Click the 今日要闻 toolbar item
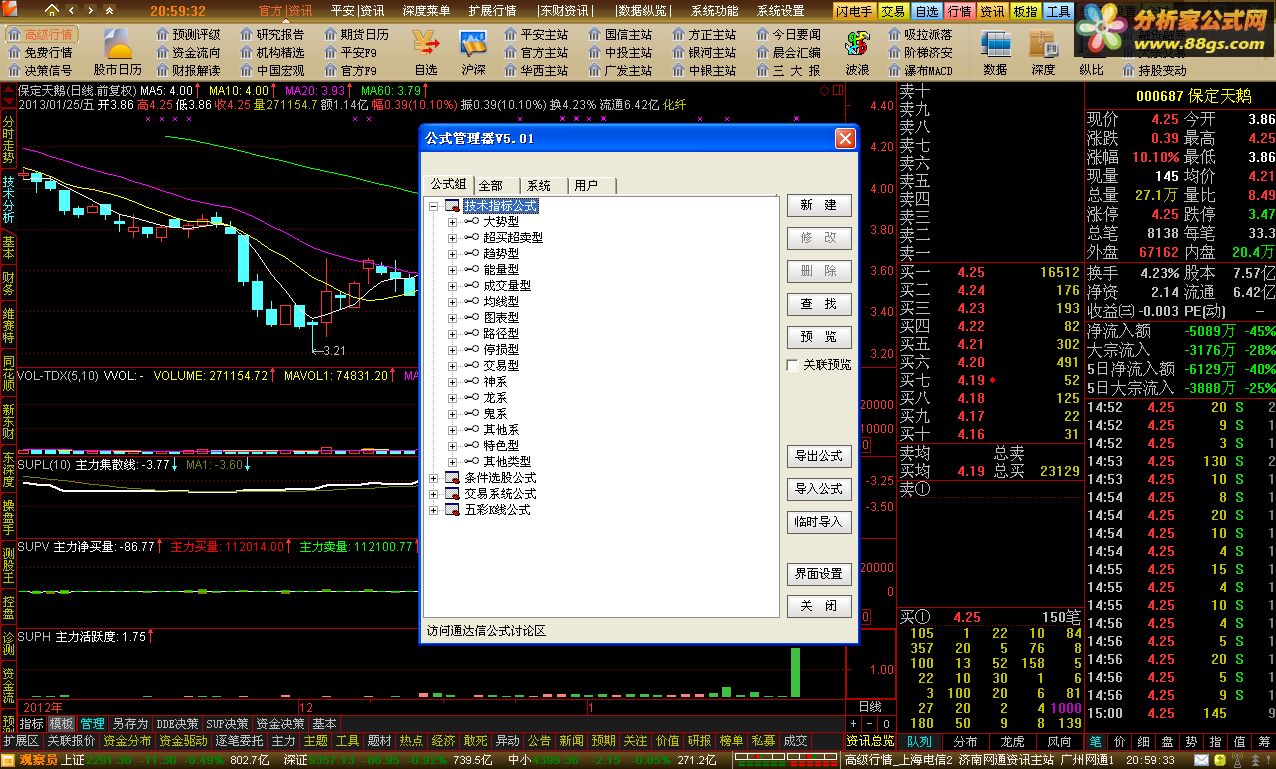This screenshot has width=1276, height=769. 787,34
